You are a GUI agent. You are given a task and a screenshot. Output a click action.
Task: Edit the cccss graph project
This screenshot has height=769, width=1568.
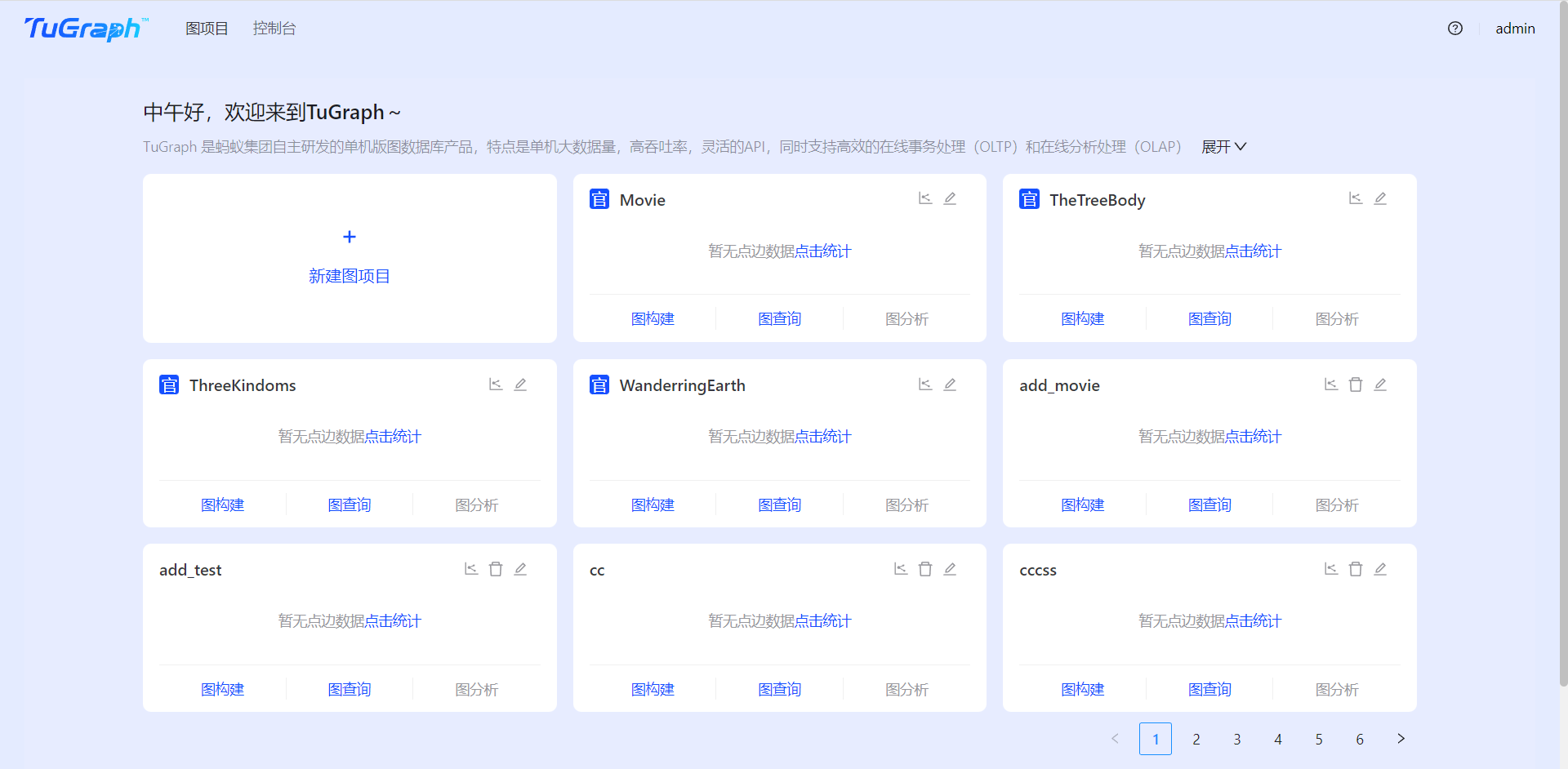1380,569
